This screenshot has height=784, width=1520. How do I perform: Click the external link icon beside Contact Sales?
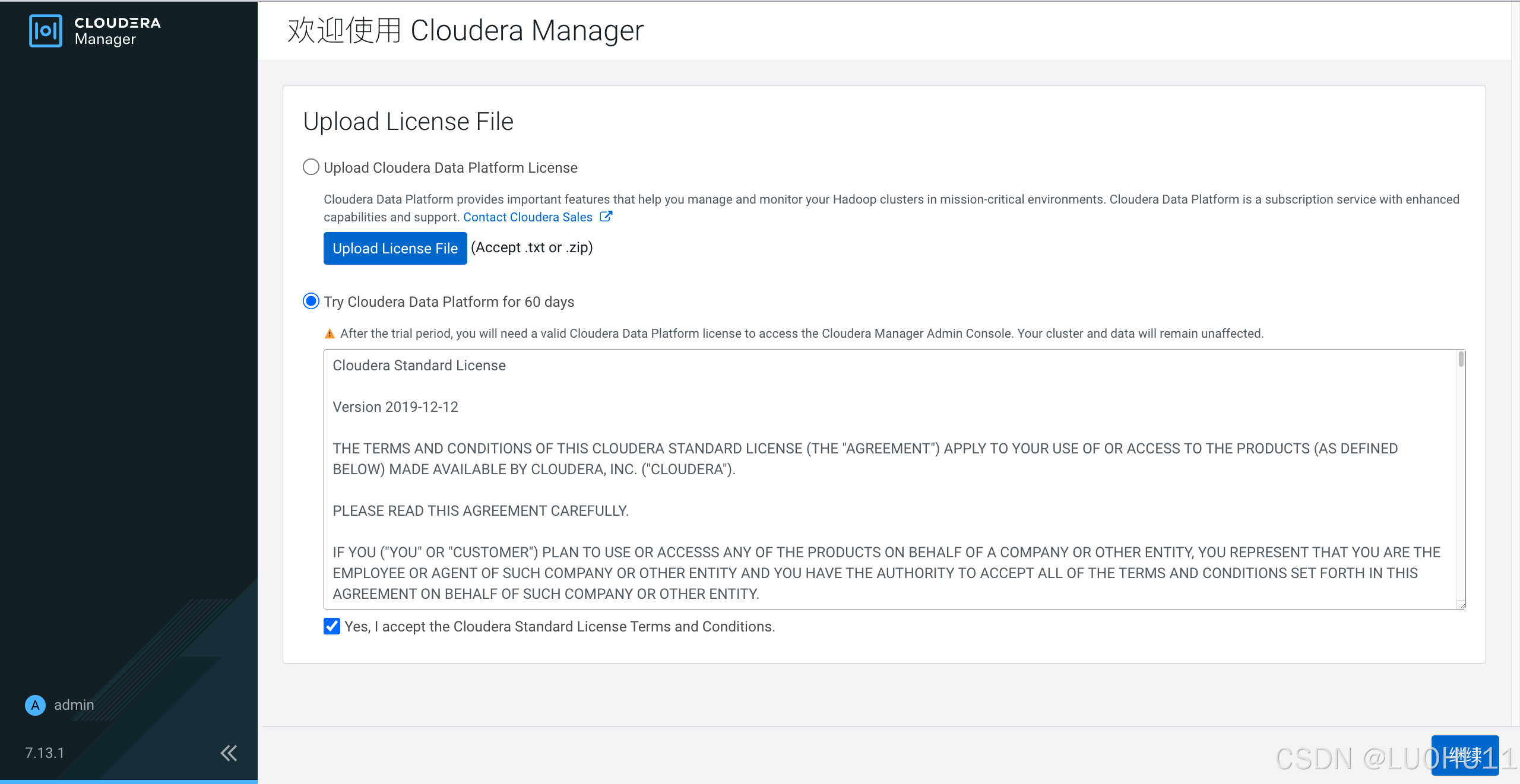point(606,217)
